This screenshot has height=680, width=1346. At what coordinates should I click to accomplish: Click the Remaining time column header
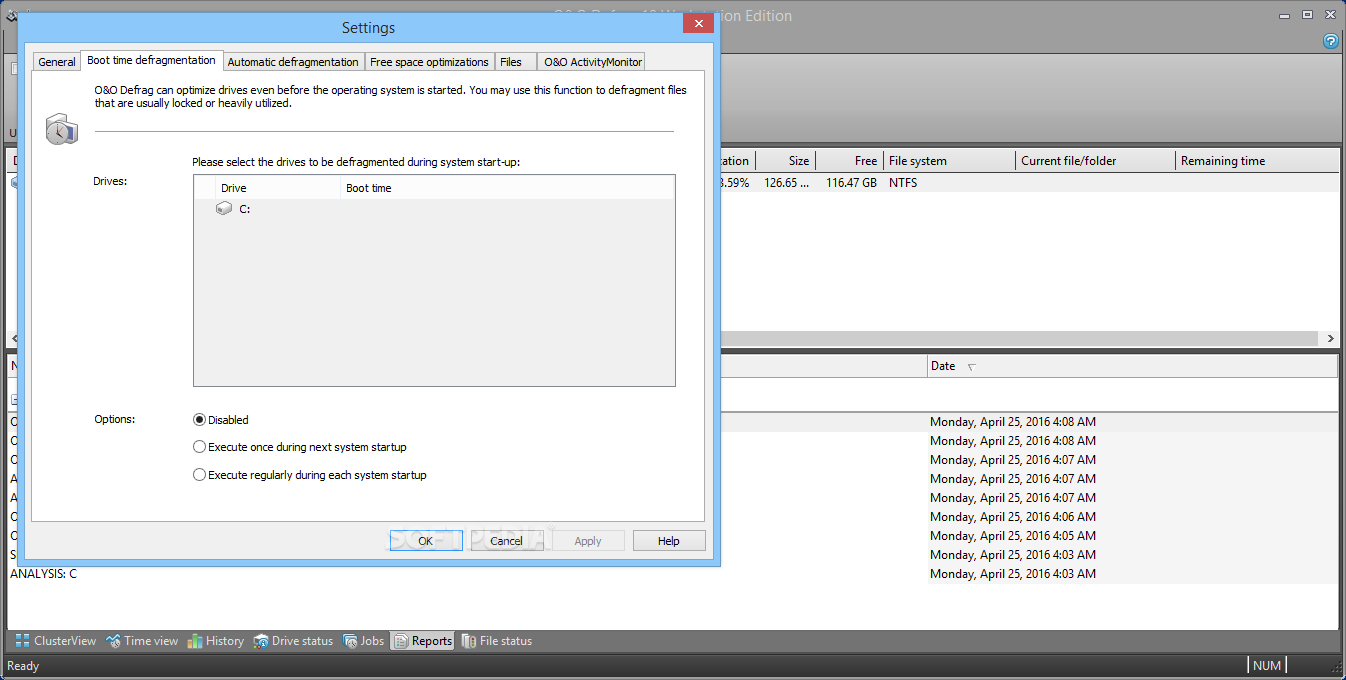click(1256, 161)
